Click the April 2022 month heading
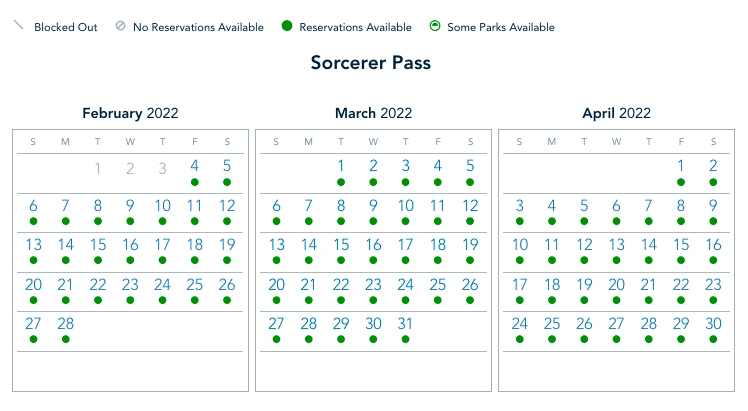 pos(616,113)
